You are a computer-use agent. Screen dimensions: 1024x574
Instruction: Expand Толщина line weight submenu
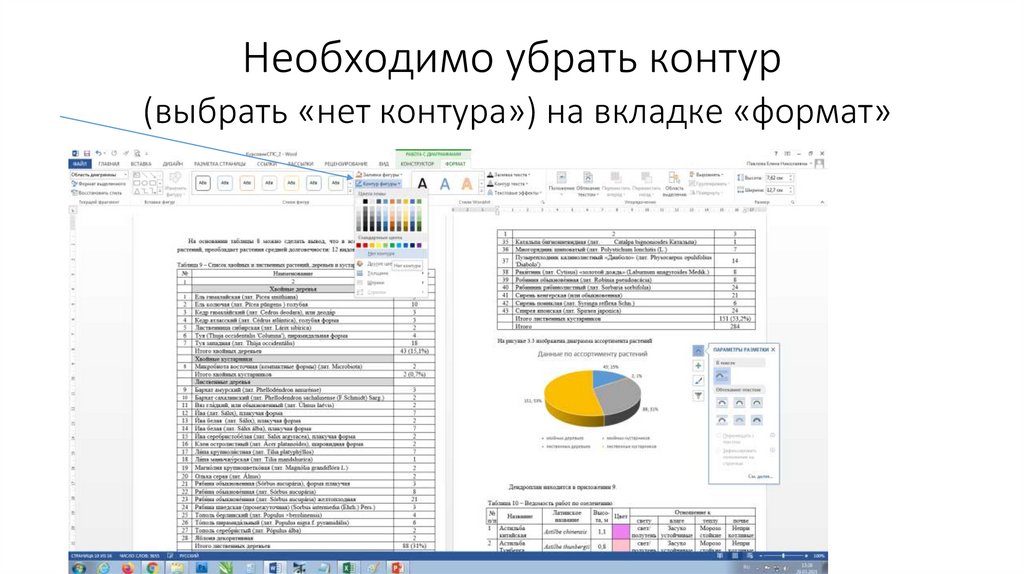coord(390,273)
